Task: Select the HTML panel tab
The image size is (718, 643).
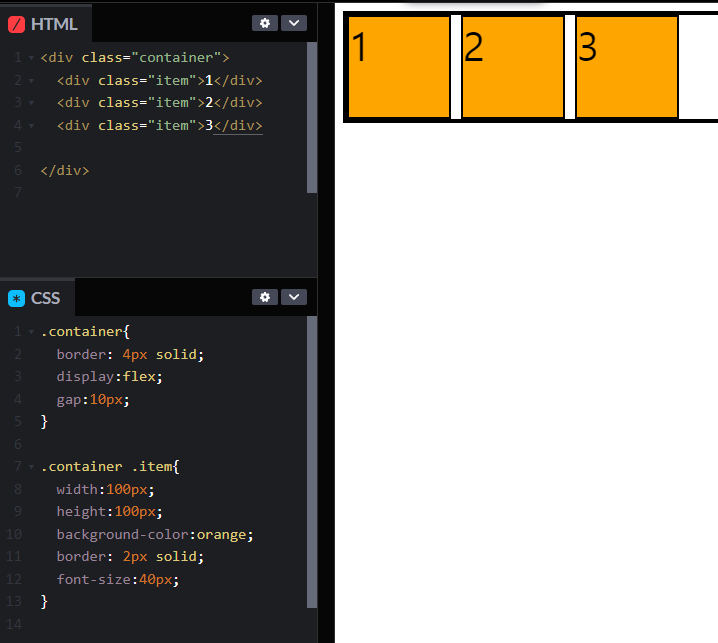Action: pos(46,24)
